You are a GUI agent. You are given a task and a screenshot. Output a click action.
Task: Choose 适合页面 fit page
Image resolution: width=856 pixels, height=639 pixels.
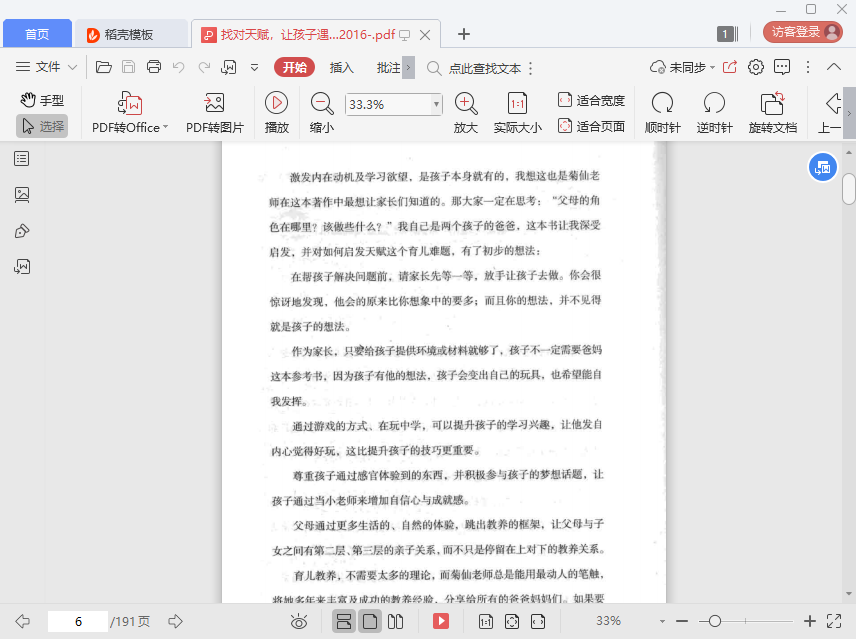click(x=591, y=126)
